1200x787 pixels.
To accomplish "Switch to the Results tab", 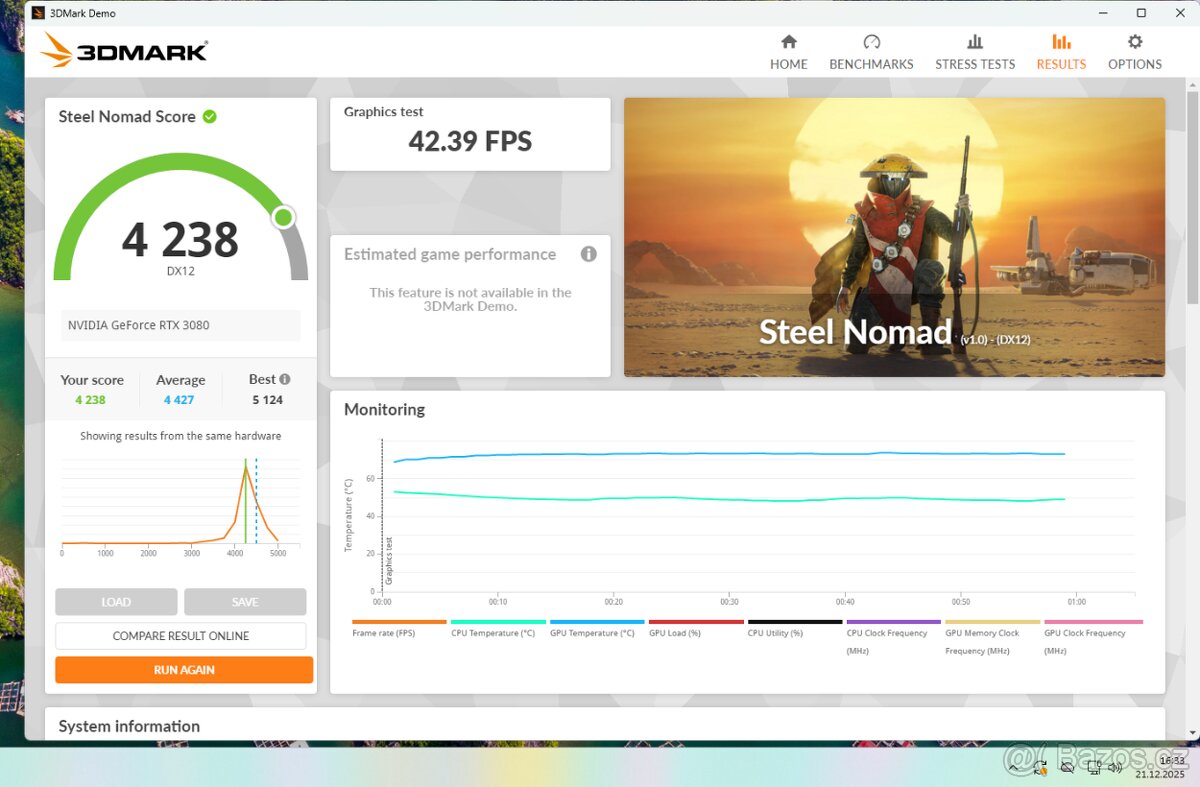I will tap(1060, 51).
